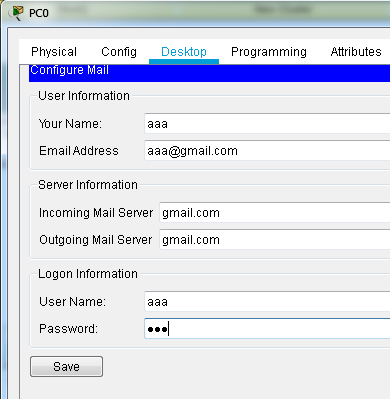This screenshot has width=390, height=399.
Task: Click the 'Email Address' label
Action: click(79, 151)
